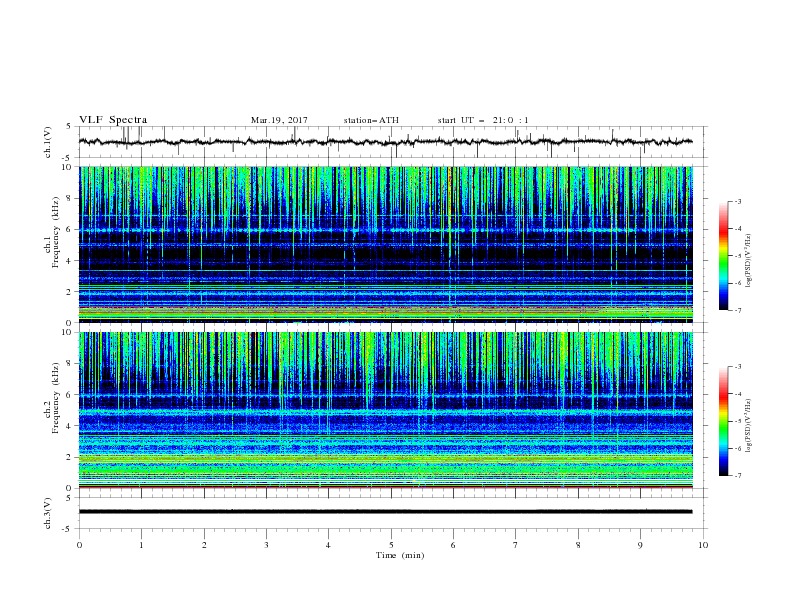Click the ch.1 "Frequency (kHz)" axis label

tap(55, 232)
